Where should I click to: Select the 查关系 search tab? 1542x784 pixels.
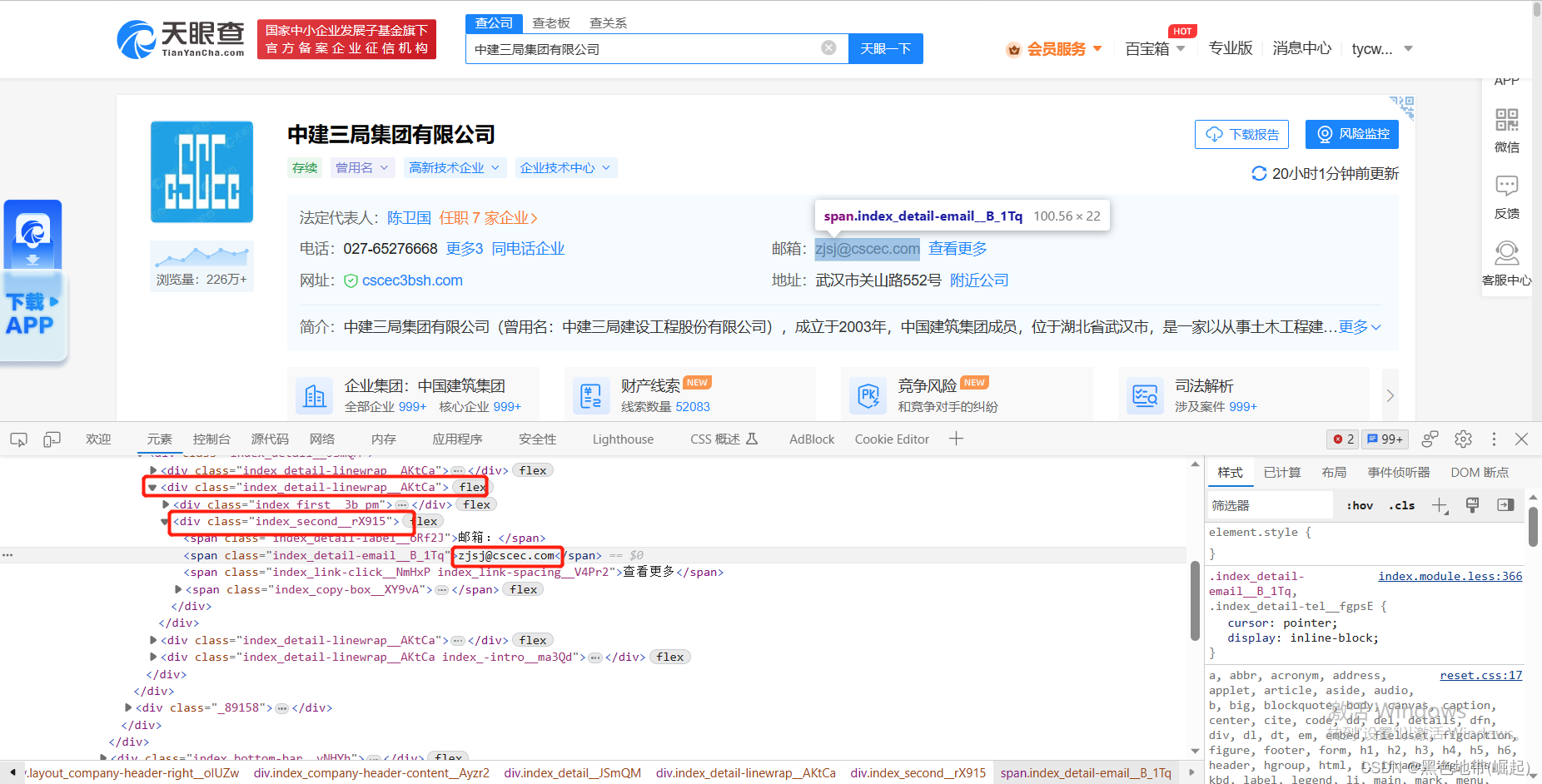(x=609, y=23)
